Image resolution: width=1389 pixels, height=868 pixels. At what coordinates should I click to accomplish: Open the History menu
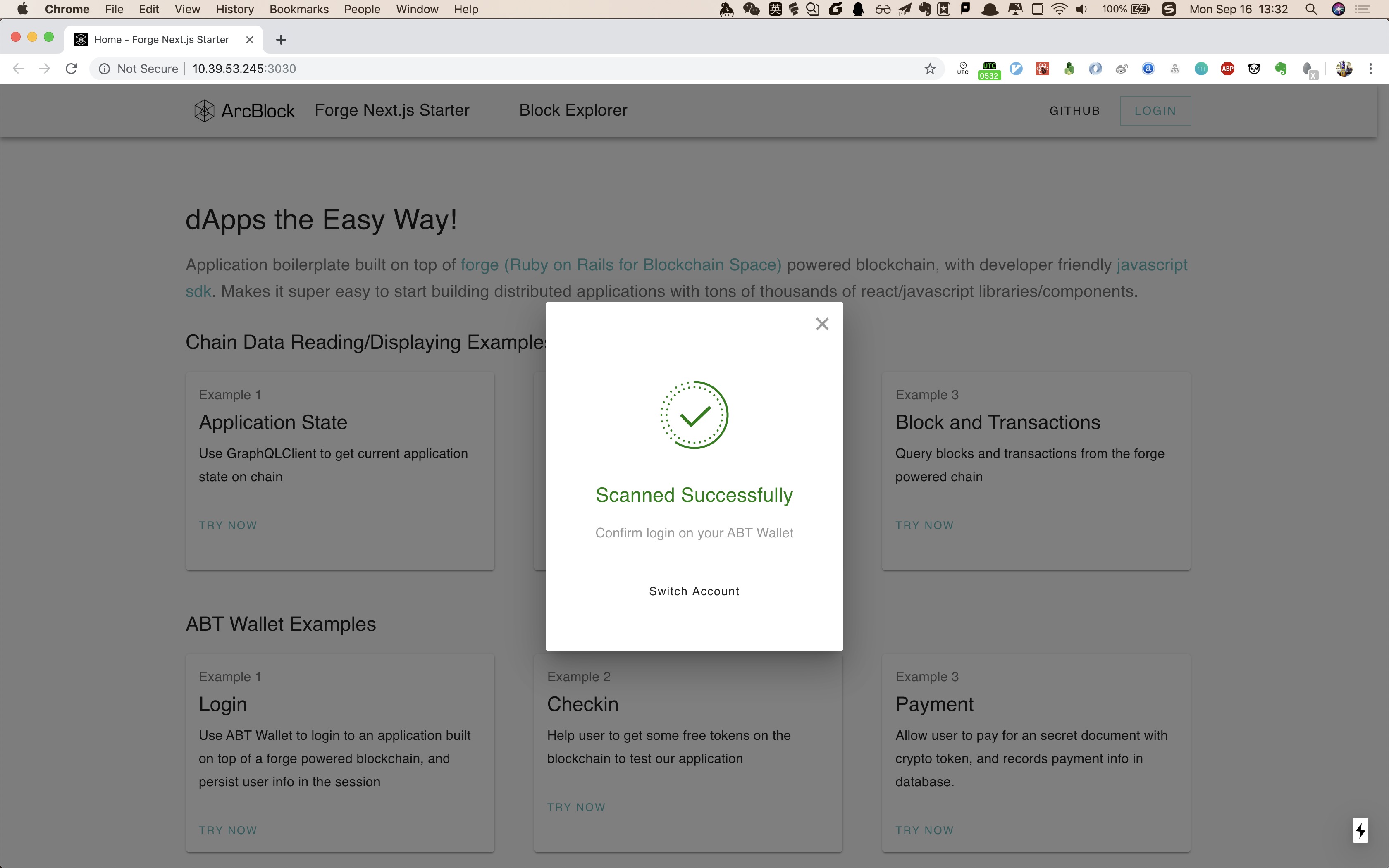235,9
